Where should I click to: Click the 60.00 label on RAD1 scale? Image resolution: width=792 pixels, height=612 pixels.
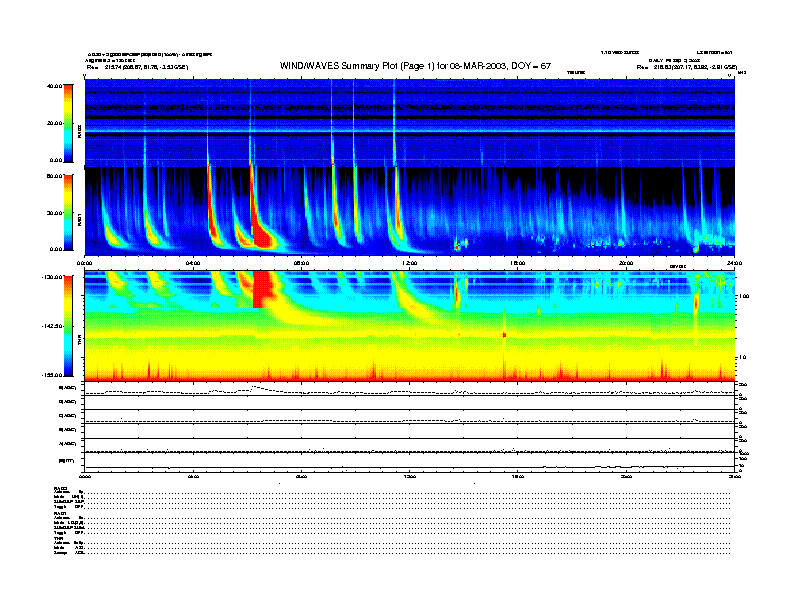(54, 176)
